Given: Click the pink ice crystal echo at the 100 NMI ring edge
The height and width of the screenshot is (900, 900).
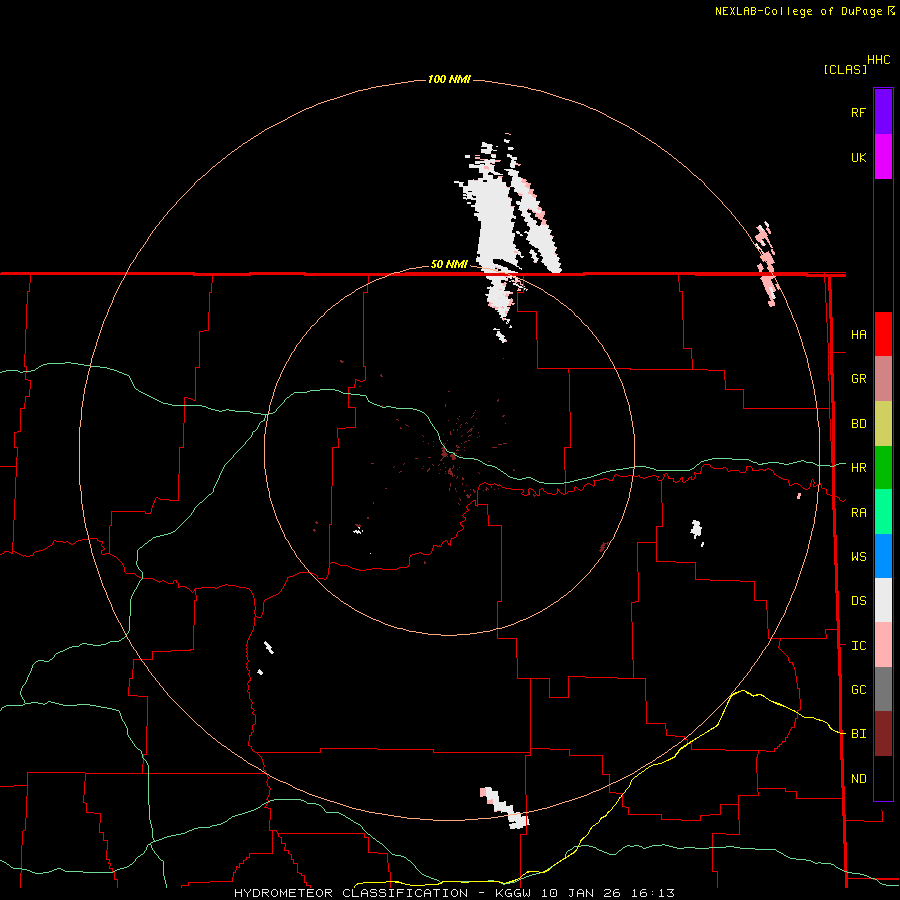Looking at the screenshot, I should 766,264.
